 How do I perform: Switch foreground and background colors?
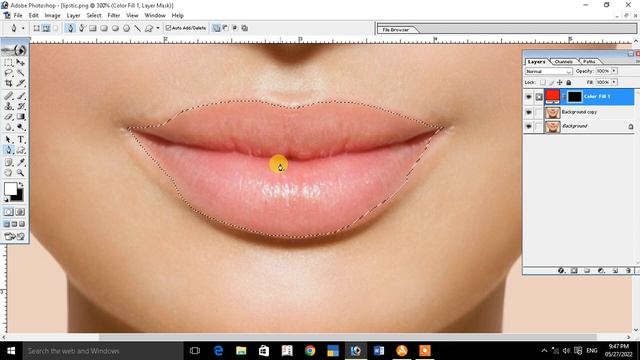tap(21, 185)
